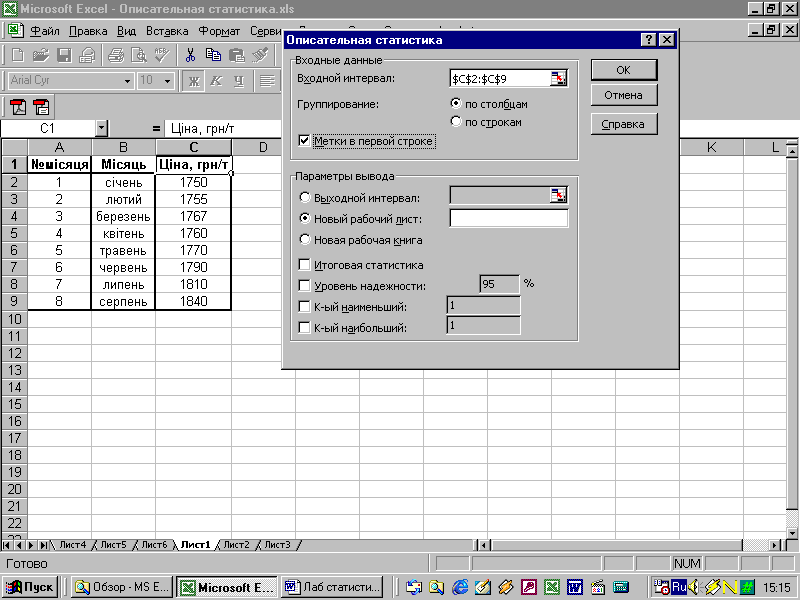Image resolution: width=800 pixels, height=600 pixels.
Task: Click range selector icon for Входной интервал
Action: [x=558, y=78]
